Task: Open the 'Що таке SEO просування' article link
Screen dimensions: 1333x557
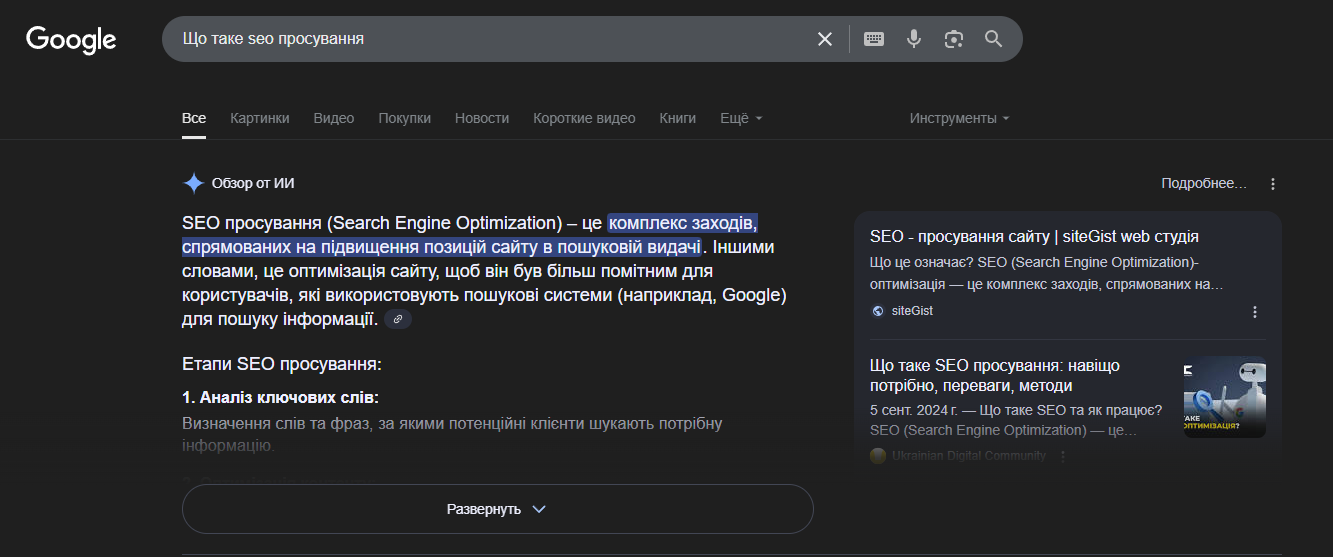Action: 994,375
